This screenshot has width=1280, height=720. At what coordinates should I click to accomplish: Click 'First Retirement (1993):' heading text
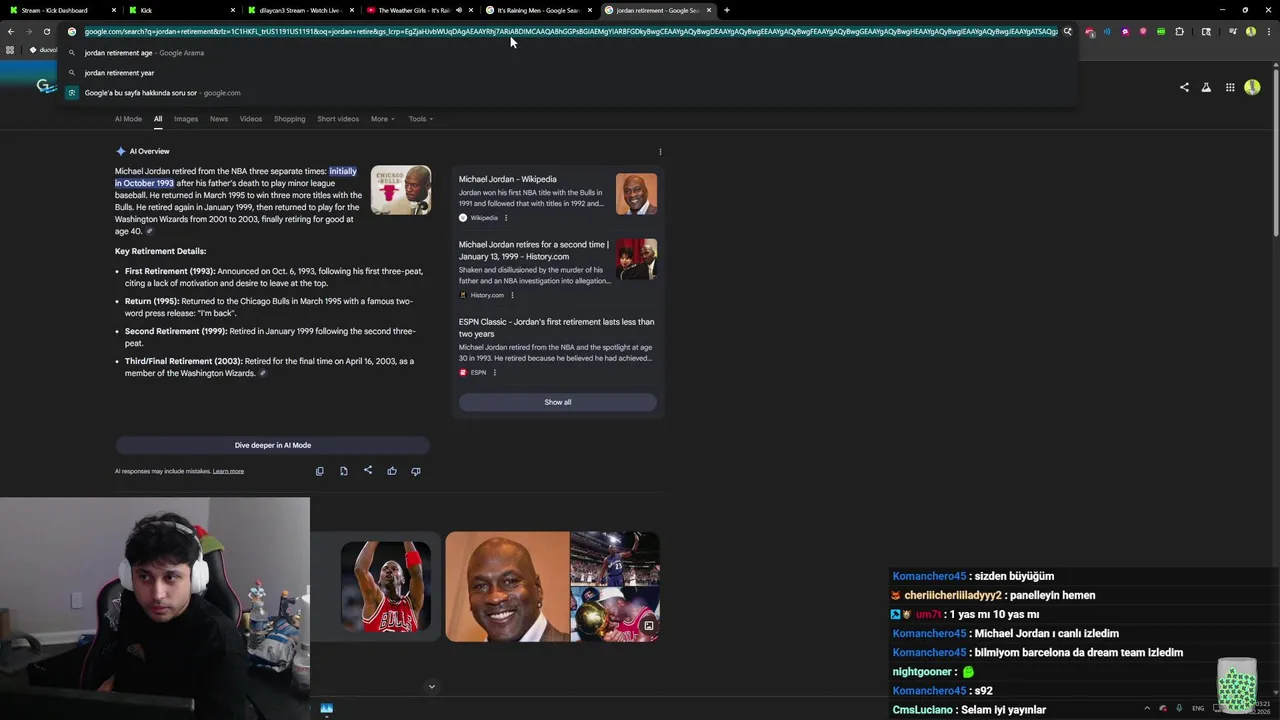pos(170,271)
